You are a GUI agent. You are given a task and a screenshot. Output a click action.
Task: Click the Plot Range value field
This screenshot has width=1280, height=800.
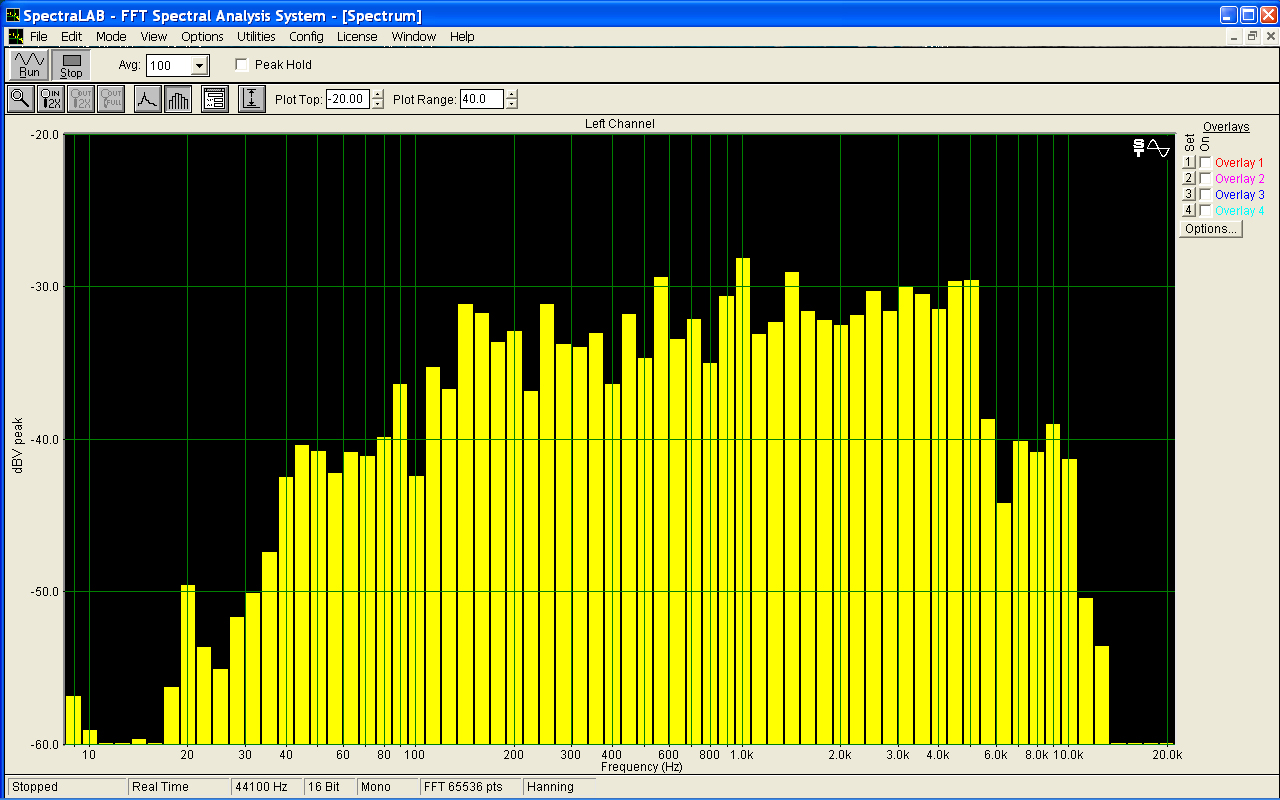point(482,99)
